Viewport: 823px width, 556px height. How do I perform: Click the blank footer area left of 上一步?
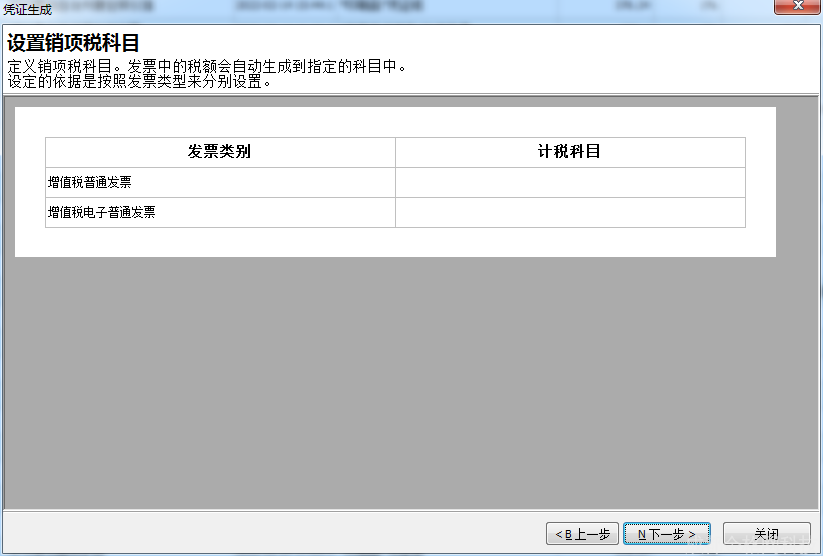point(270,534)
